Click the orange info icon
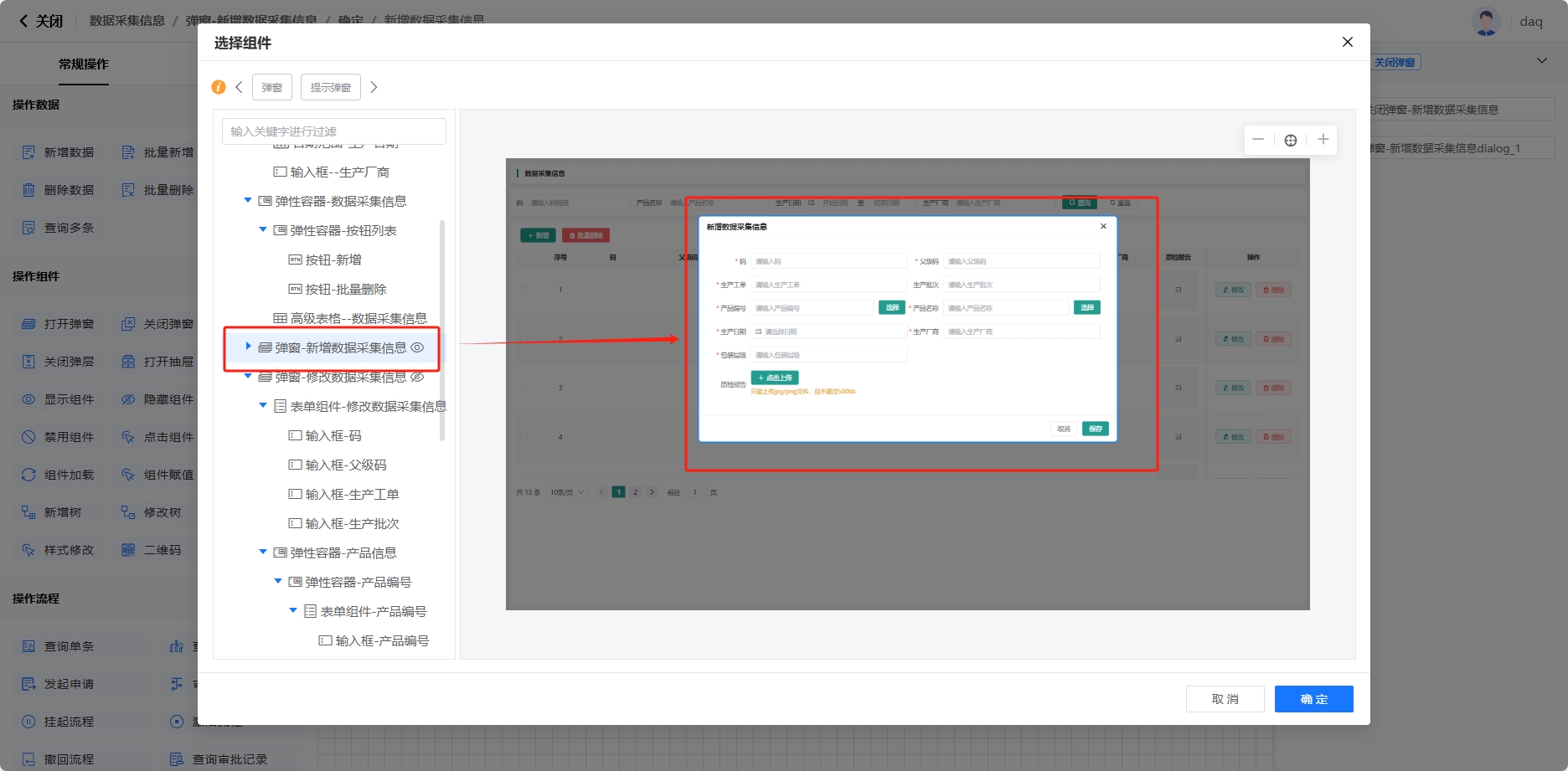1568x771 pixels. (219, 87)
